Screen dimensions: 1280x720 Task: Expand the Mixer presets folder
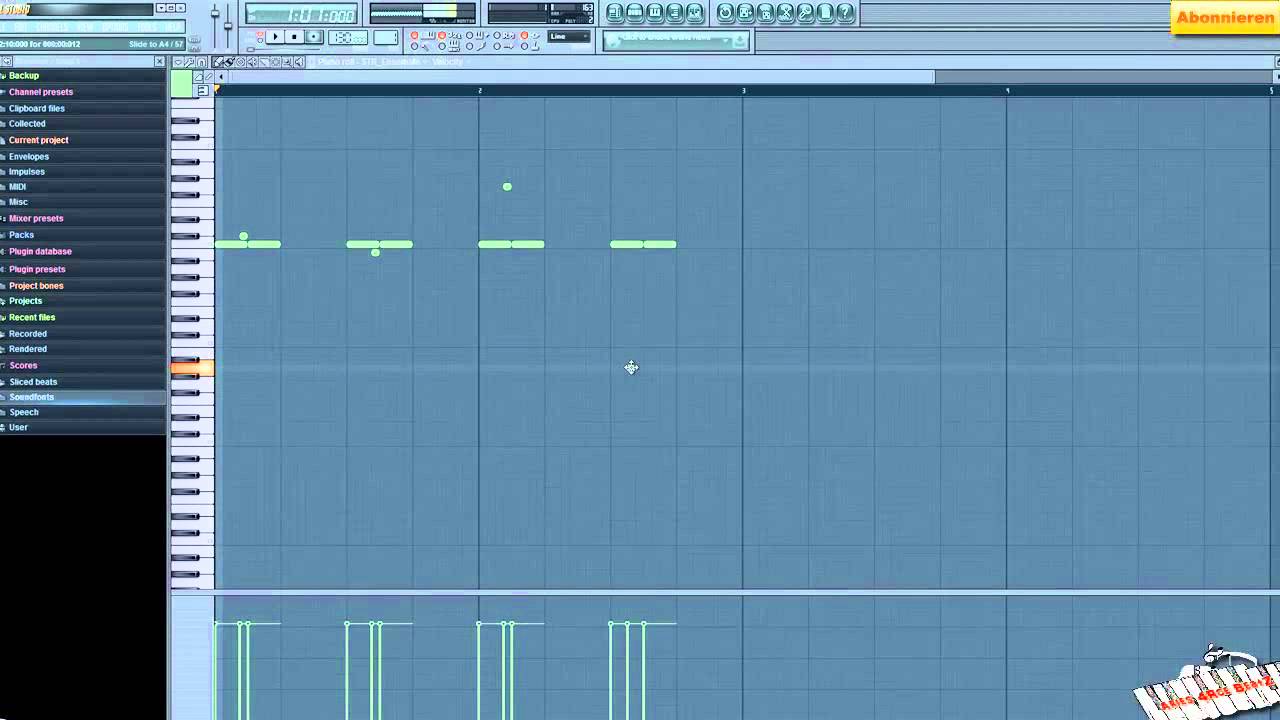coord(36,219)
